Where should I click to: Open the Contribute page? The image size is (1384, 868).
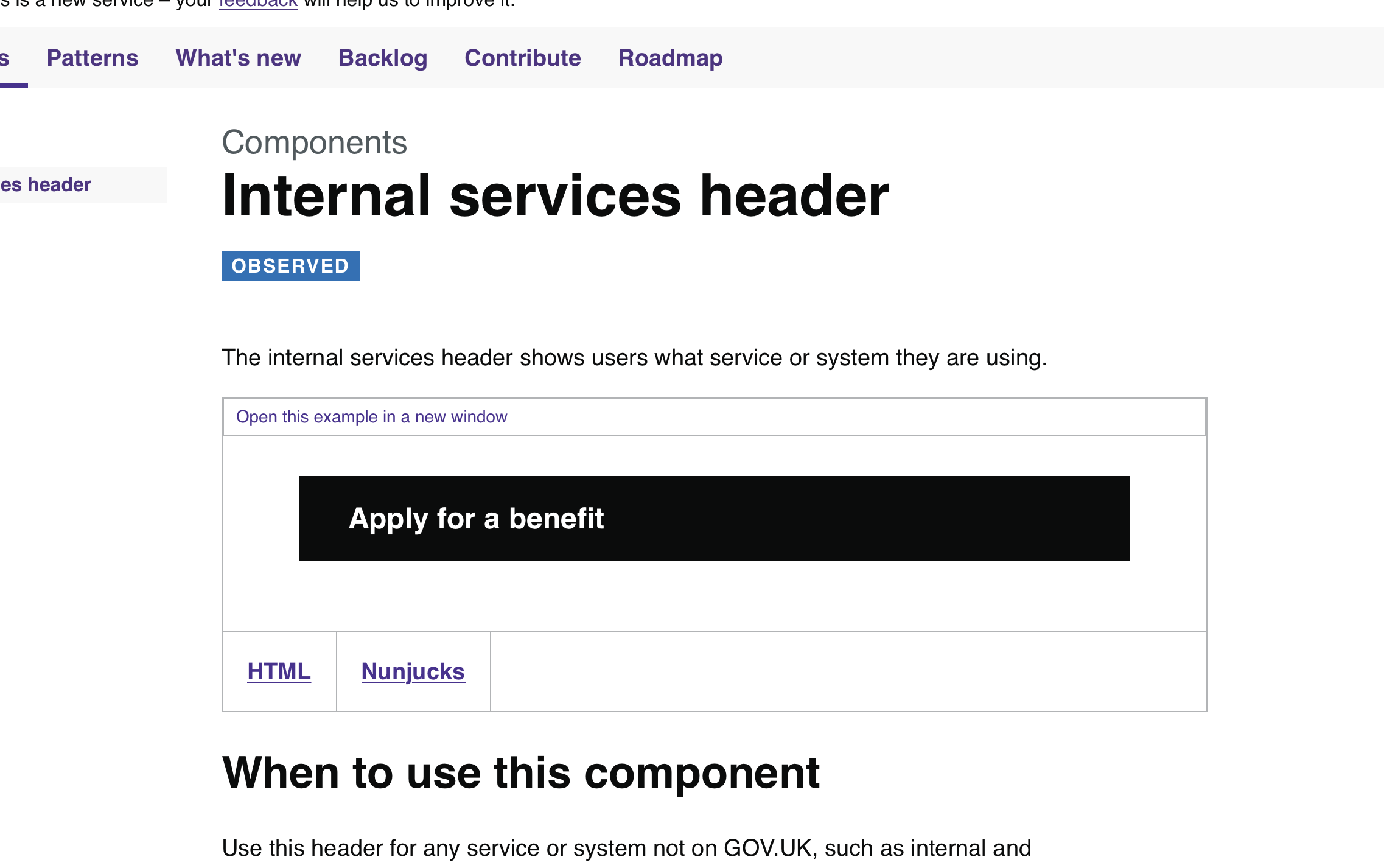pos(523,58)
